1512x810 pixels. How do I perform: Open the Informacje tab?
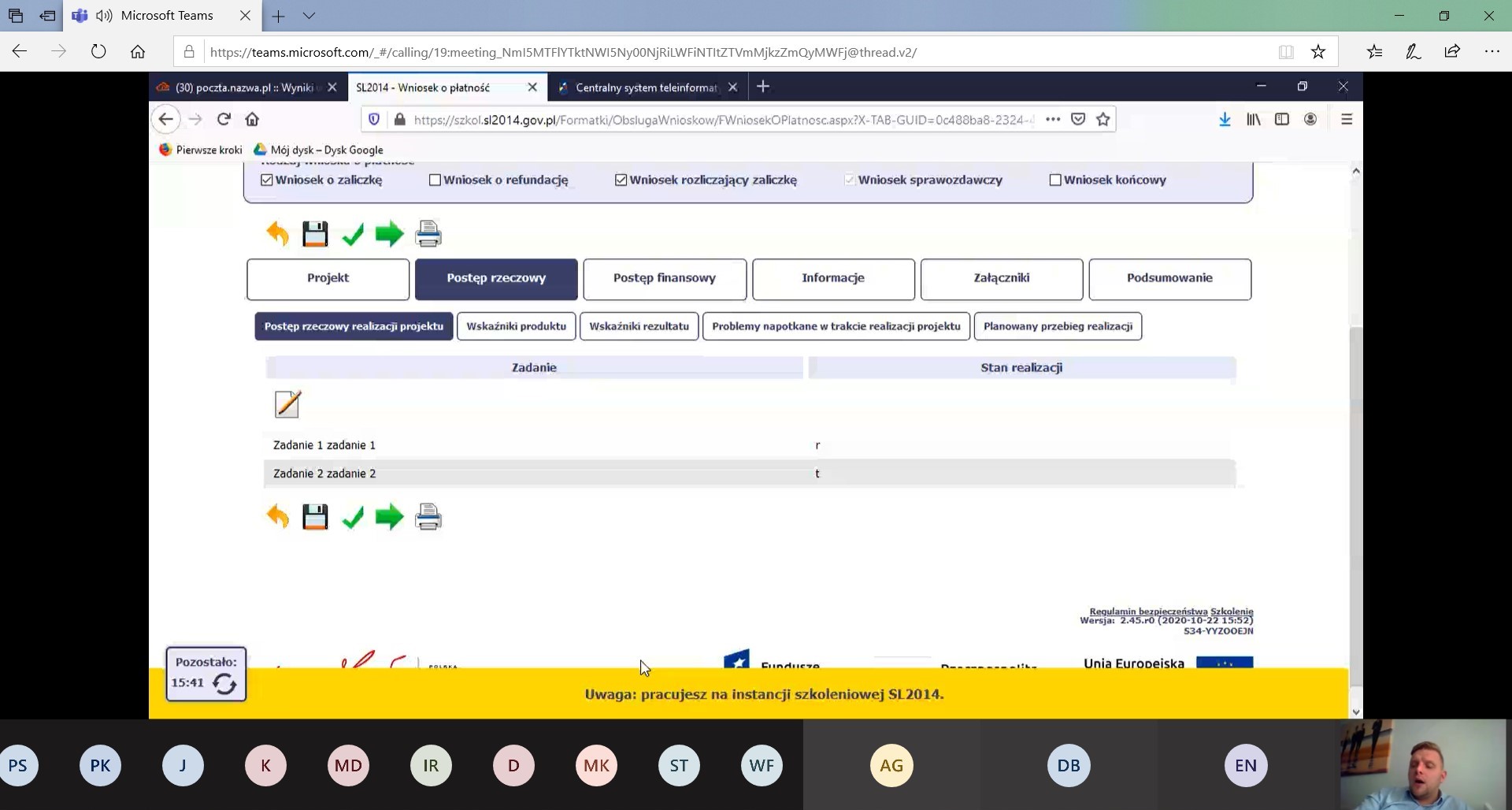coord(833,279)
